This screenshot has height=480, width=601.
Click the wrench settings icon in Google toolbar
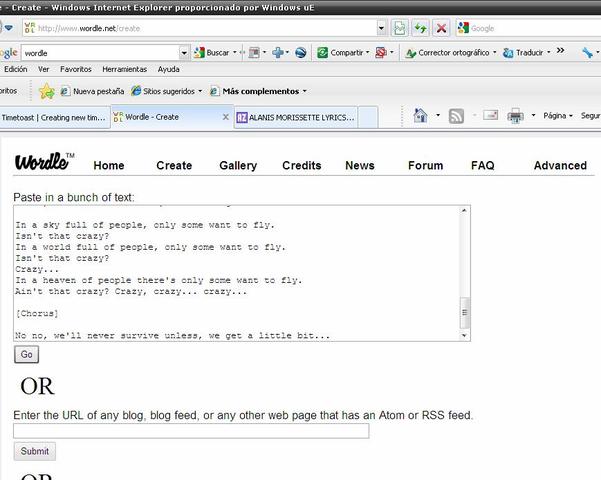point(587,53)
